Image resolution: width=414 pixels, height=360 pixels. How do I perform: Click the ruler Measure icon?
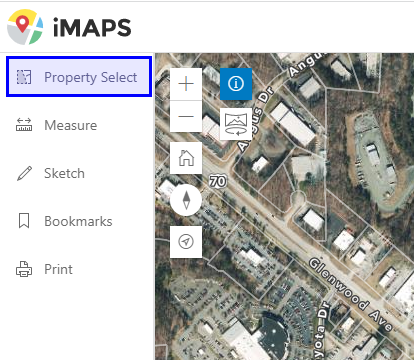(x=24, y=125)
